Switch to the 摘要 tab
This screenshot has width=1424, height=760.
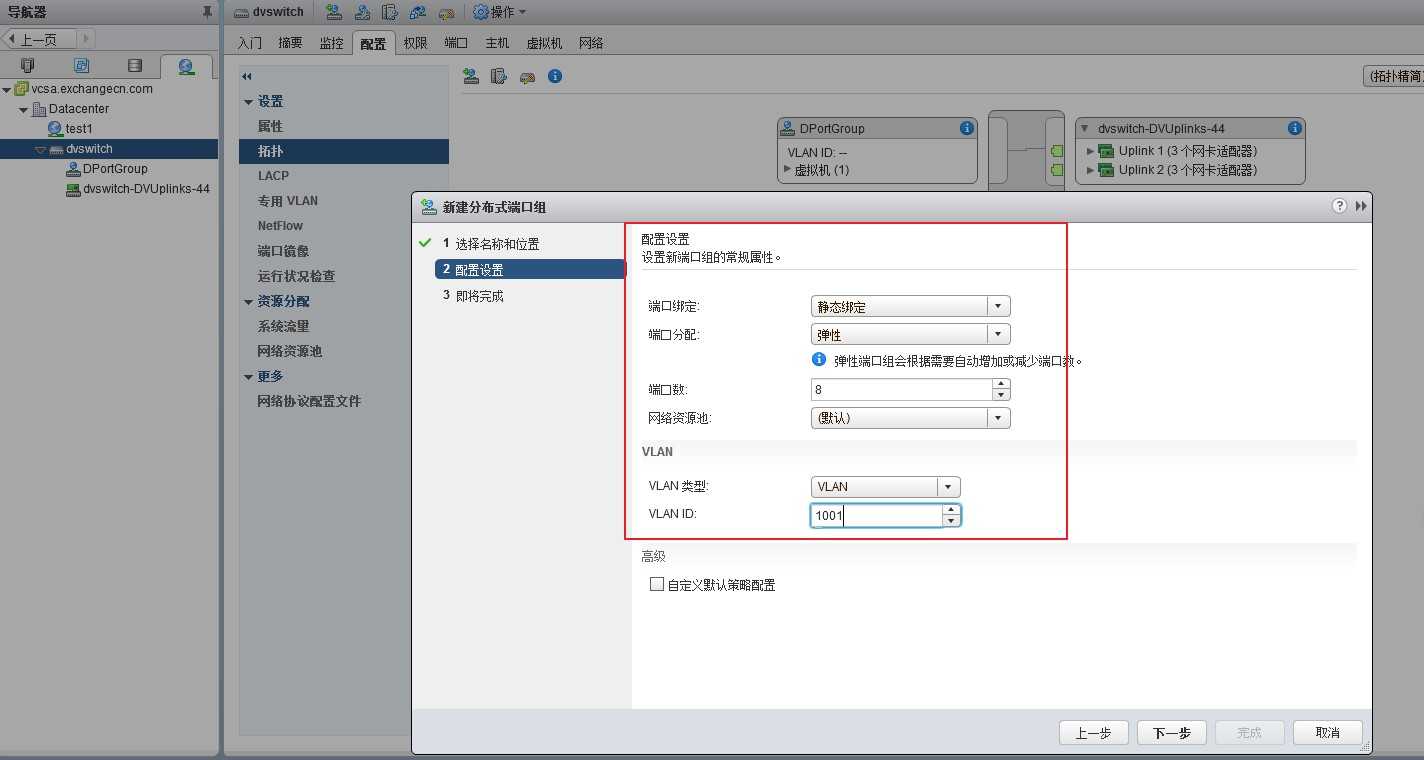coord(290,43)
